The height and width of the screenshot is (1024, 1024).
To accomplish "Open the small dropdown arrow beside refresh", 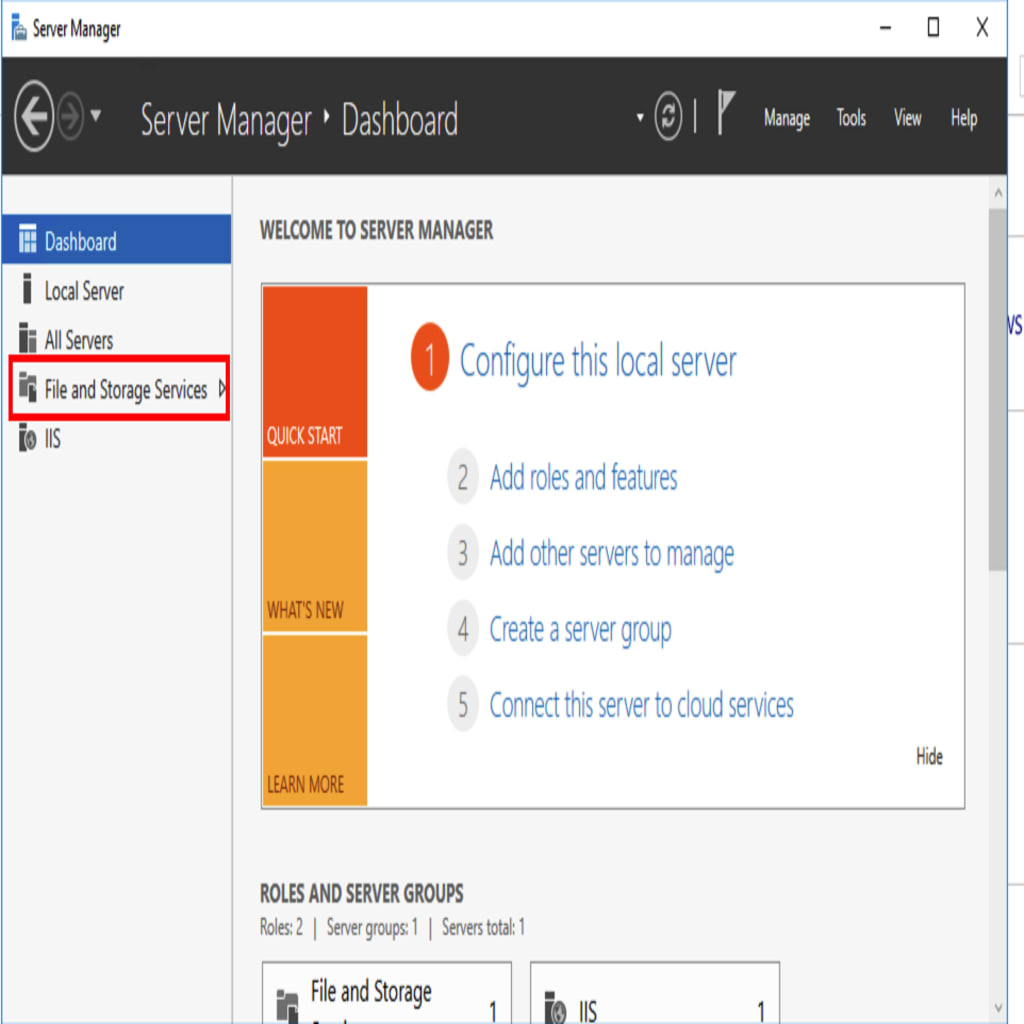I will [x=640, y=118].
